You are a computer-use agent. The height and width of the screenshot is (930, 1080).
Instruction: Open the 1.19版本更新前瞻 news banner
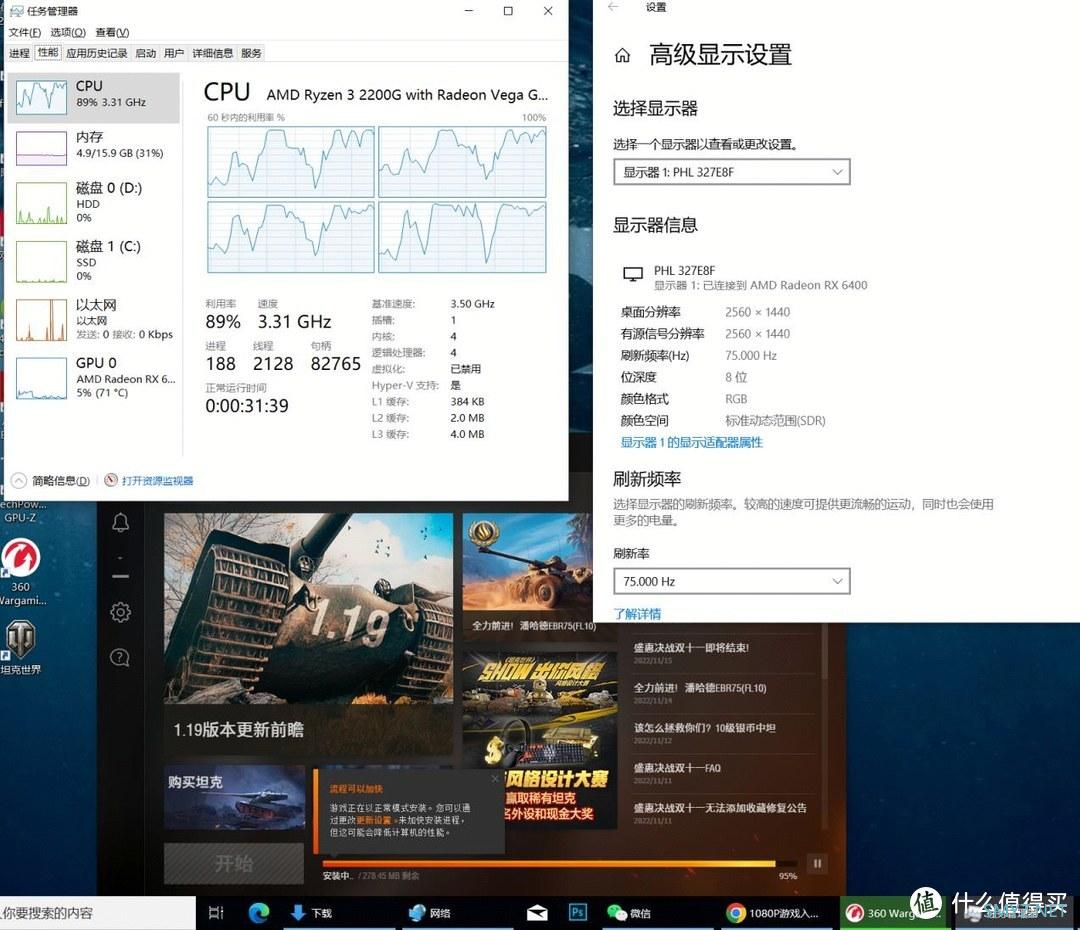[x=309, y=634]
